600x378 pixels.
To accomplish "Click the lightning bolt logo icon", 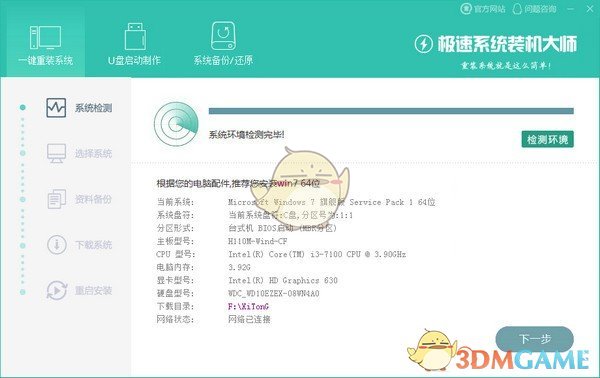I will (424, 44).
